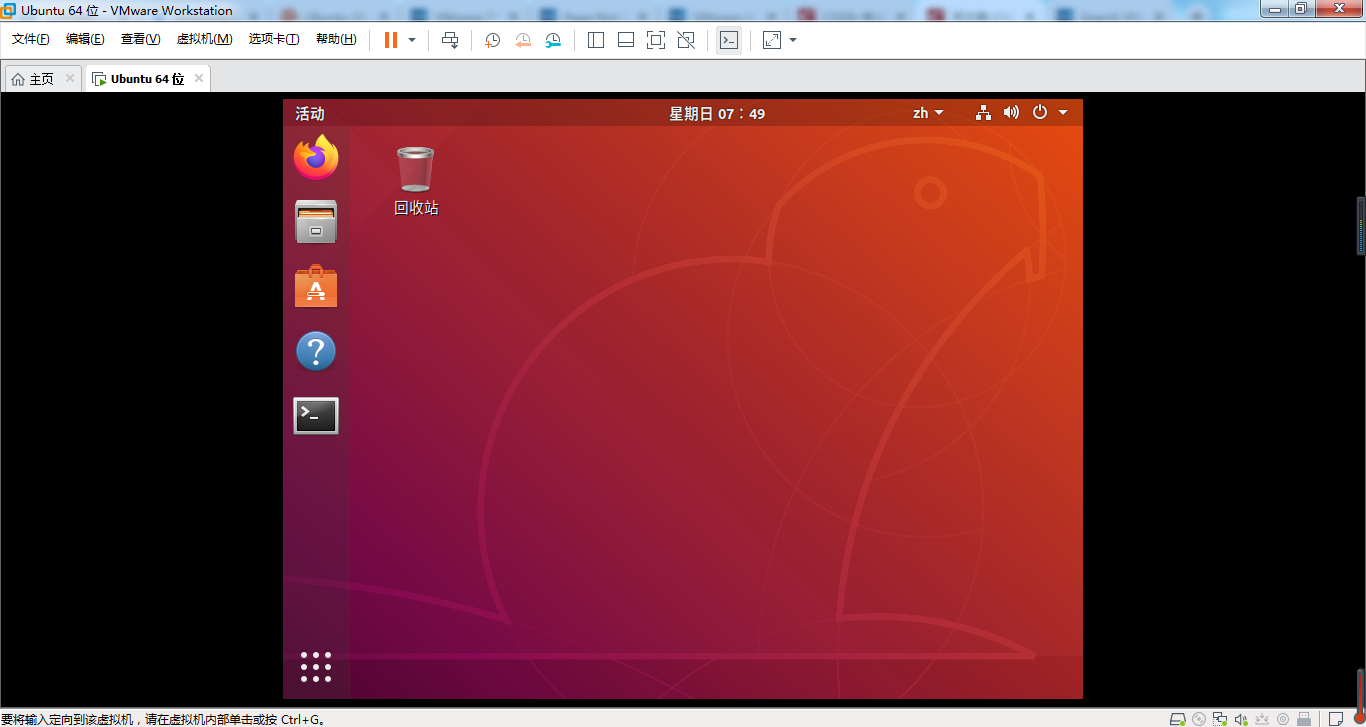Click the Ubuntu volume speaker indicator
Screen dimensions: 1366x727
(1011, 113)
